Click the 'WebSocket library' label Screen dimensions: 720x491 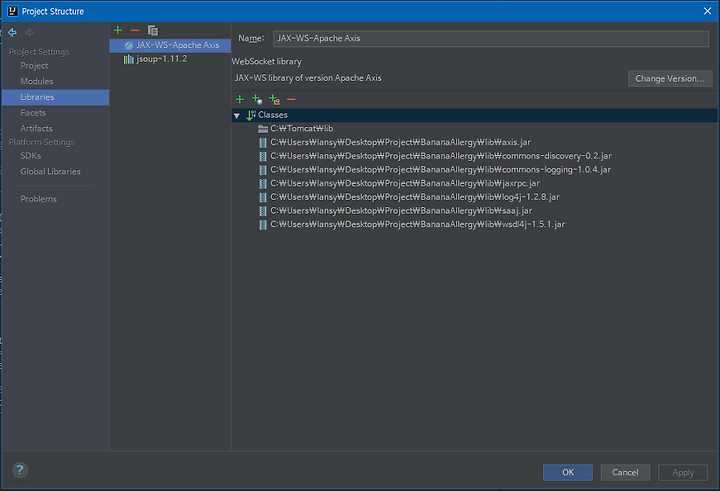pyautogui.click(x=267, y=62)
